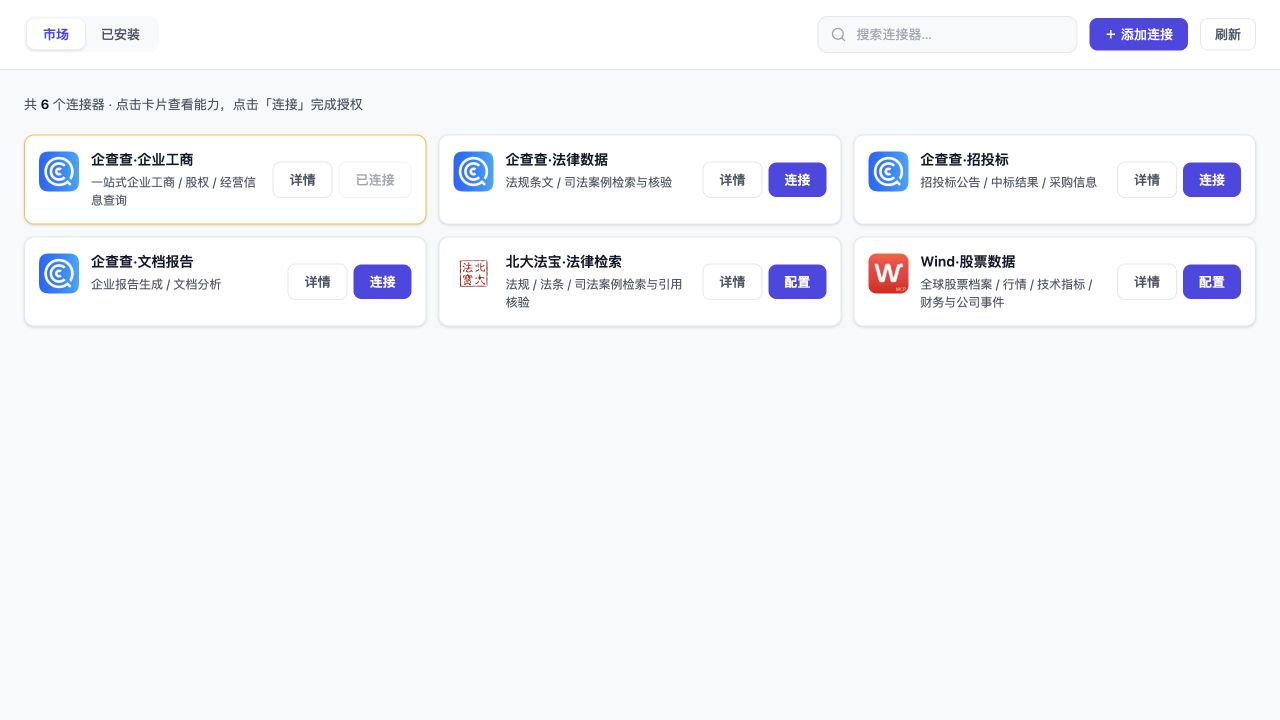Click the 北大法宝·法律检索 card title
The height and width of the screenshot is (720, 1280).
(564, 262)
